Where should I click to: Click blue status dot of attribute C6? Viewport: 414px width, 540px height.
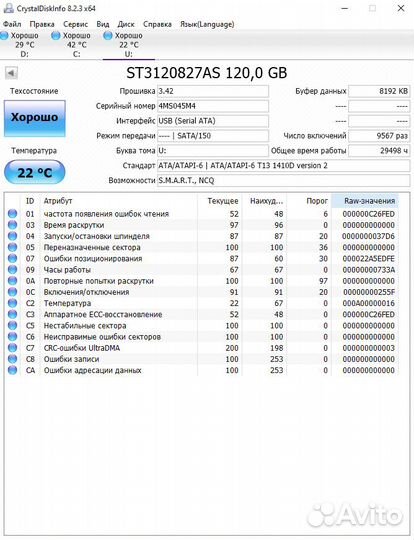[12, 336]
